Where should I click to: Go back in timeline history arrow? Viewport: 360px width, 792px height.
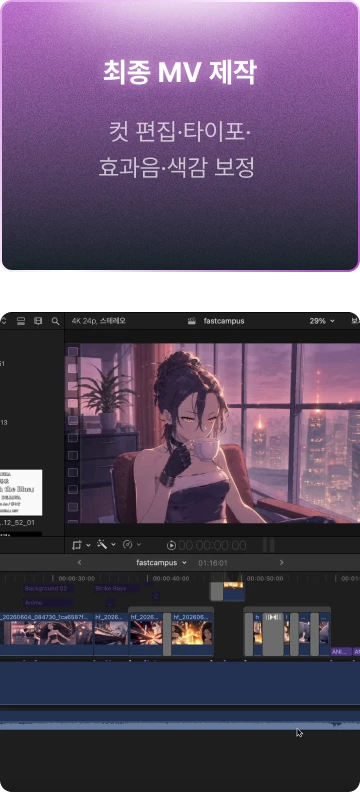[79, 563]
